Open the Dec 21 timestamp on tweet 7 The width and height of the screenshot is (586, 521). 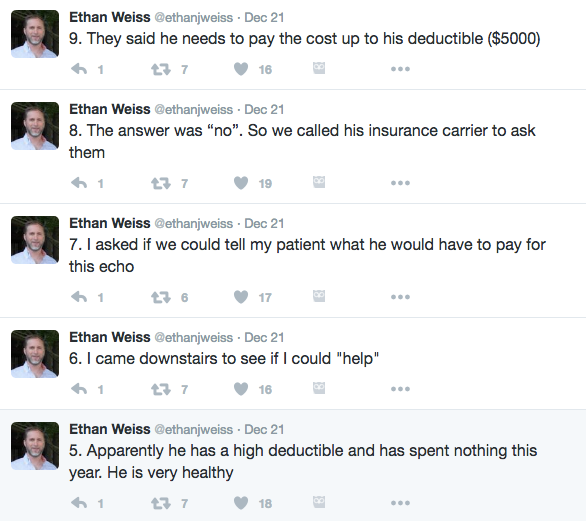(x=264, y=223)
